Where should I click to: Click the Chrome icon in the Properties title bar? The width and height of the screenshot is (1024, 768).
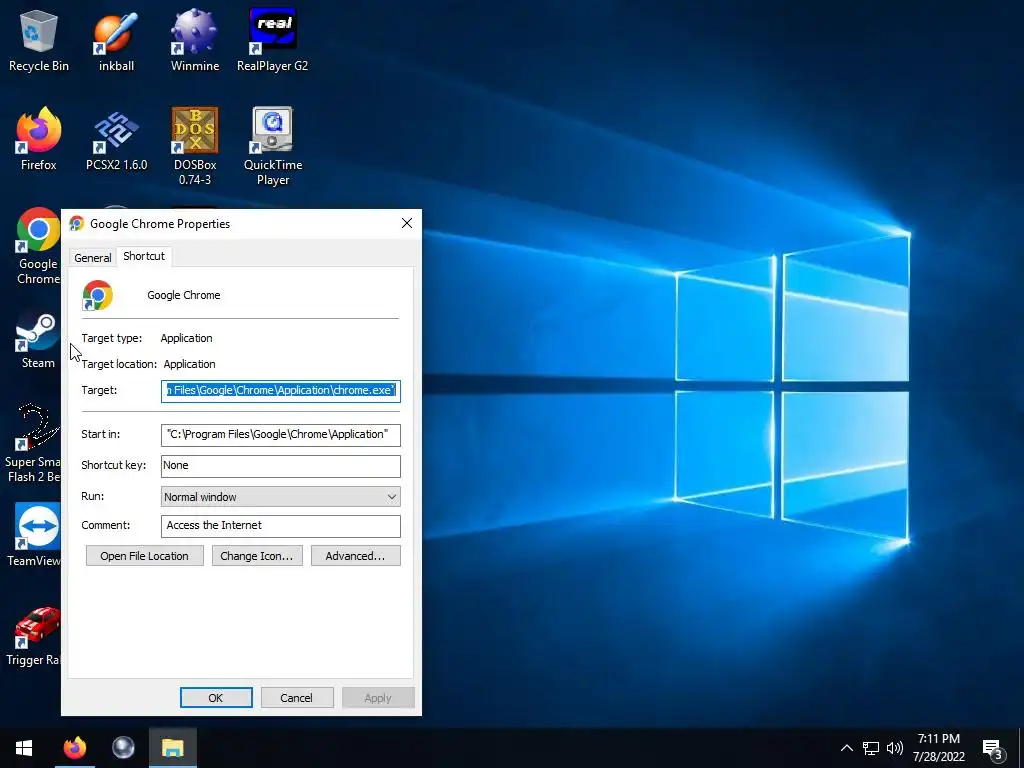pos(76,223)
